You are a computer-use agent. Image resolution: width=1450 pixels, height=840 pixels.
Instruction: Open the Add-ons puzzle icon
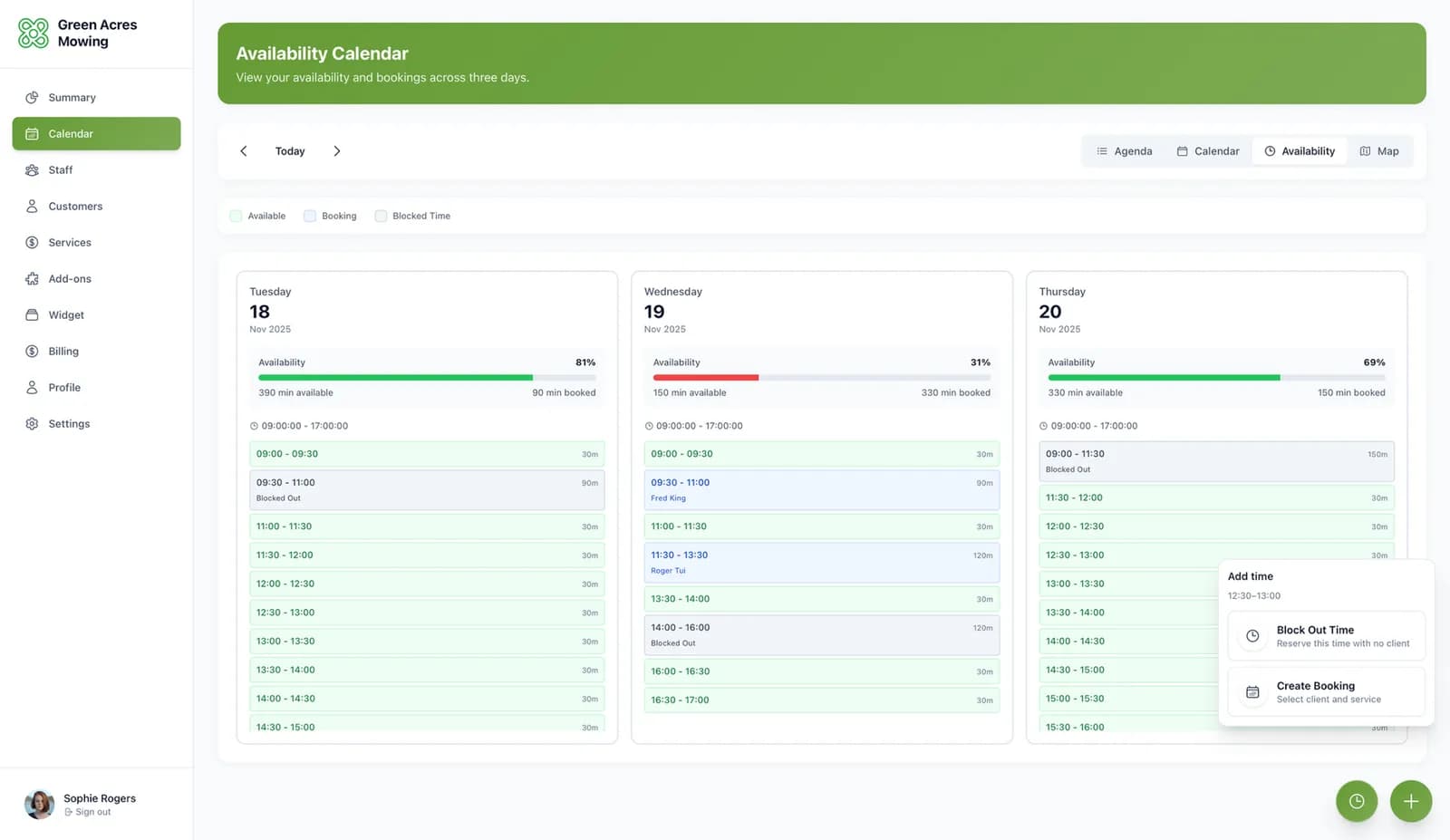(x=32, y=279)
